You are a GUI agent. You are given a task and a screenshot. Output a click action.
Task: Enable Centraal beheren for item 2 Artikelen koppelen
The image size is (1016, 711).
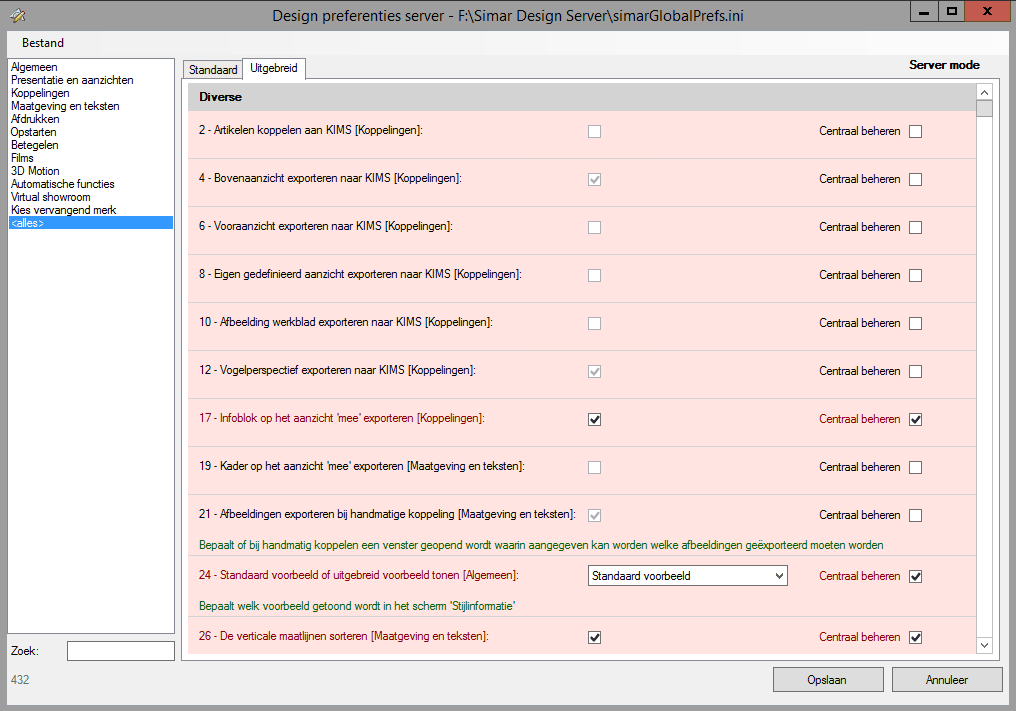(915, 131)
